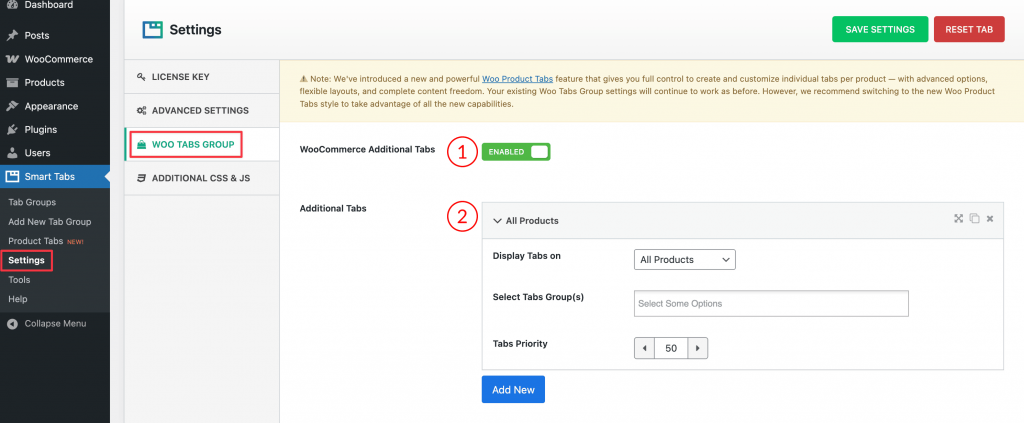The height and width of the screenshot is (423, 1024).
Task: Click the green Save Settings button
Action: [x=880, y=29]
